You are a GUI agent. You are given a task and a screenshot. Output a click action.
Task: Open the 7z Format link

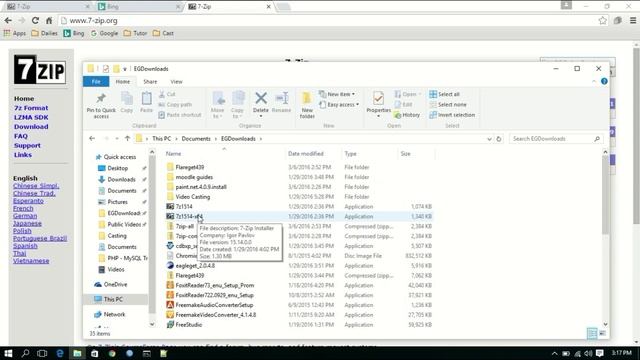point(31,108)
